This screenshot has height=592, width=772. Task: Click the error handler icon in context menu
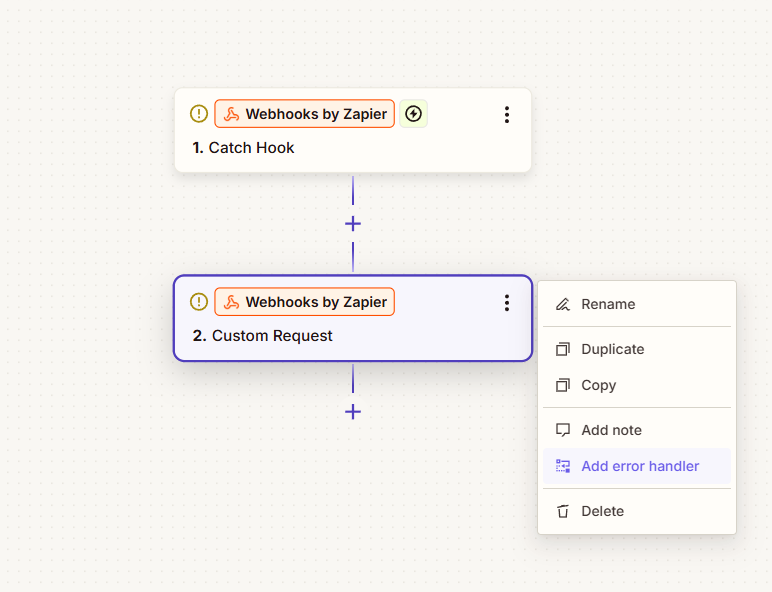[563, 466]
